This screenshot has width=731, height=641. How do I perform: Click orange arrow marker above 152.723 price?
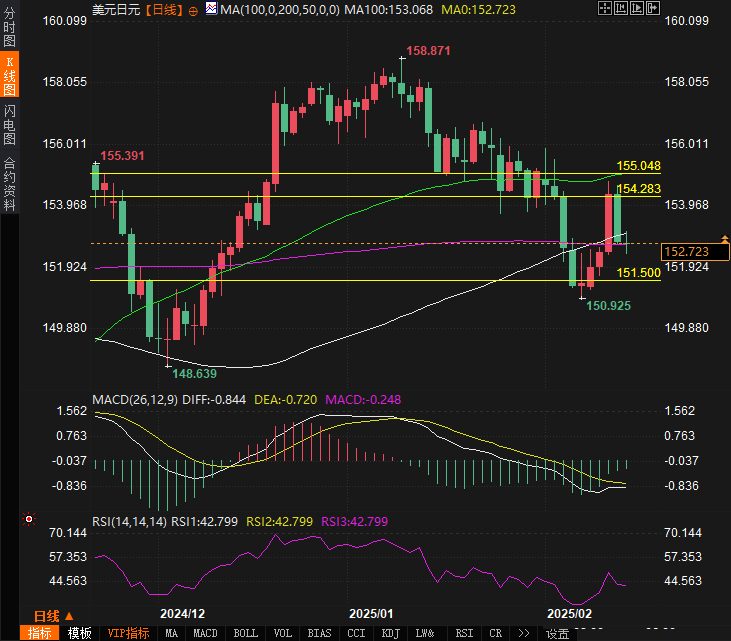[724, 239]
